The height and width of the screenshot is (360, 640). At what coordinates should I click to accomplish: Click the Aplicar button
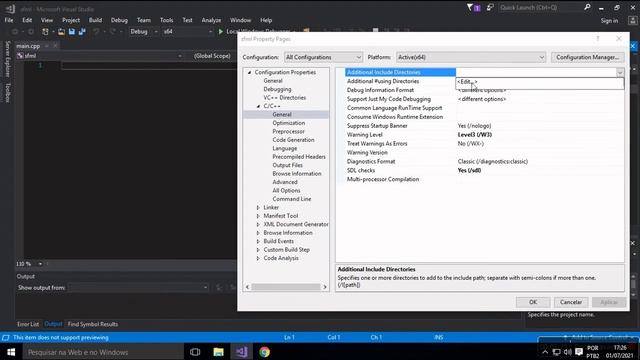(x=609, y=302)
